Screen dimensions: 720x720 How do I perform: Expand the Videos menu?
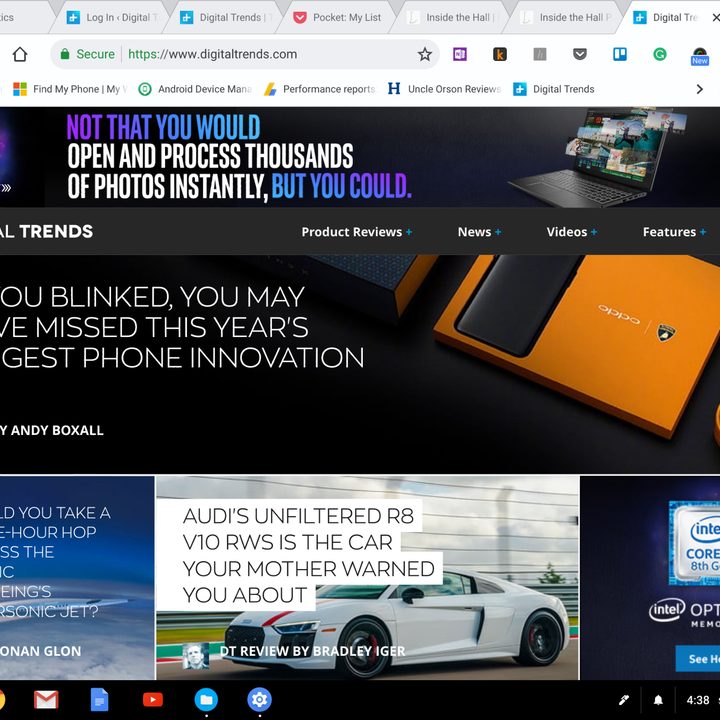pyautogui.click(x=572, y=232)
